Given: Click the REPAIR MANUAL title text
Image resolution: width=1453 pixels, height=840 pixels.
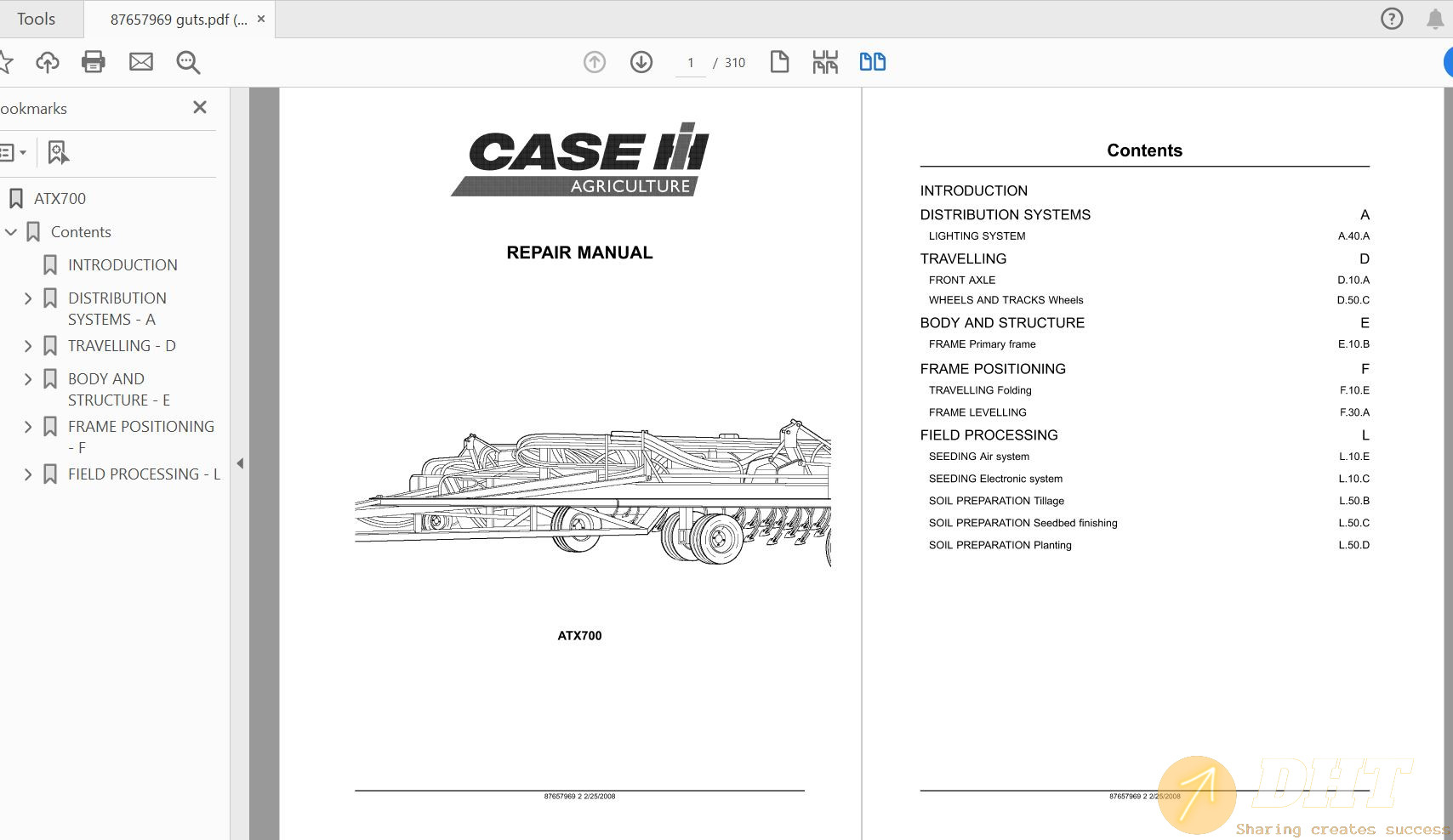Looking at the screenshot, I should coord(579,253).
